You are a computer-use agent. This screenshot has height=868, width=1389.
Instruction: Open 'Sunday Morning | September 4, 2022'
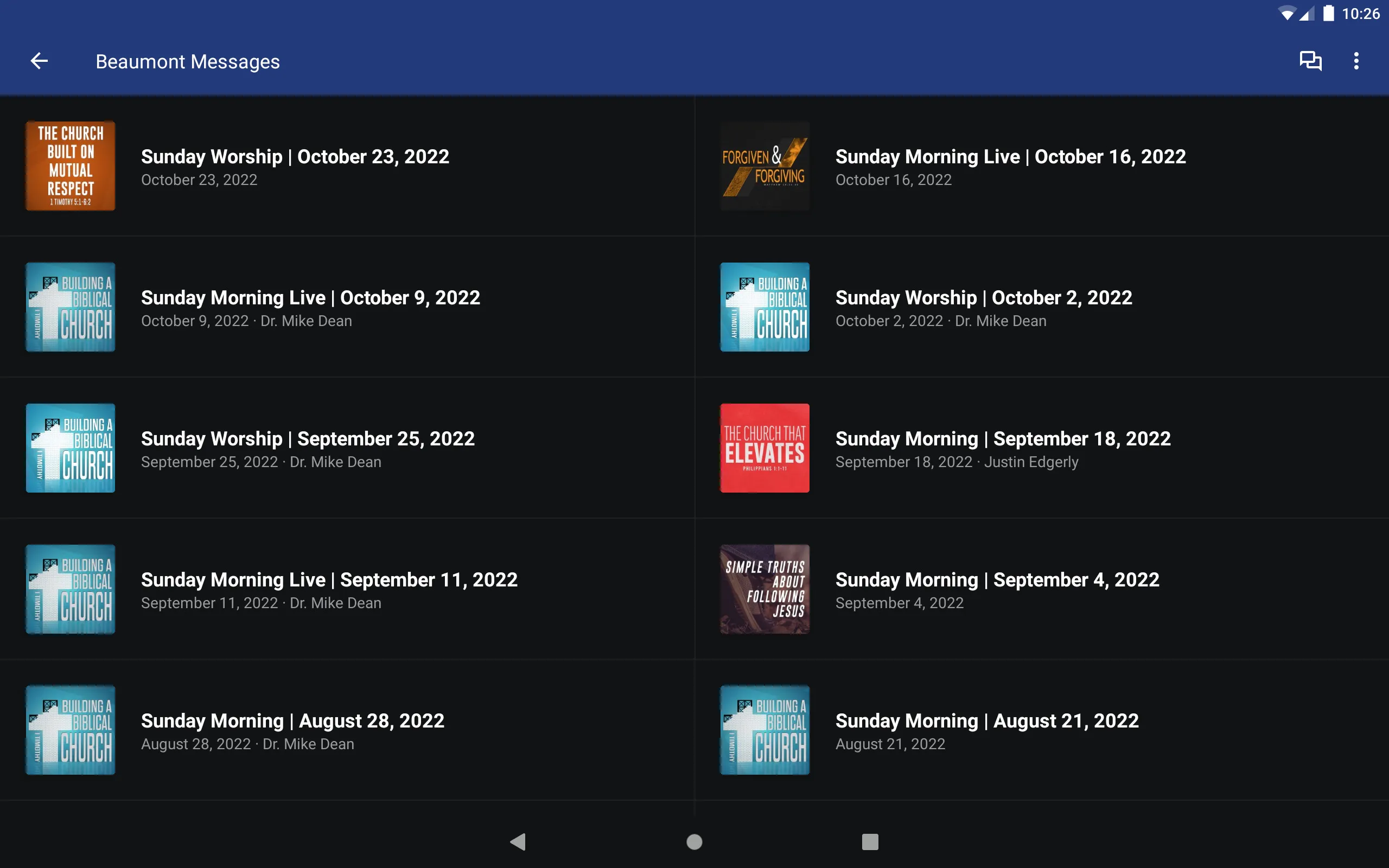1042,589
